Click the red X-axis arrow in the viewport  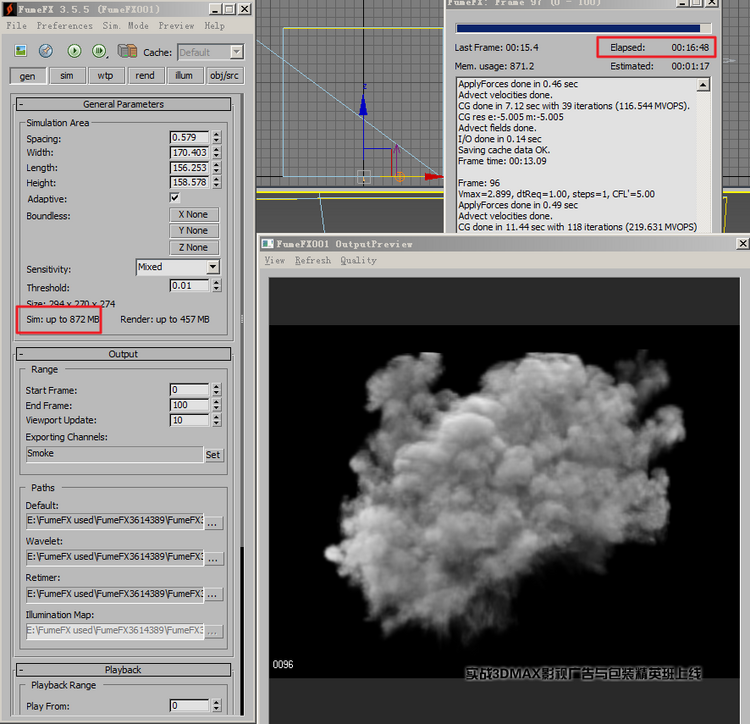pos(434,176)
